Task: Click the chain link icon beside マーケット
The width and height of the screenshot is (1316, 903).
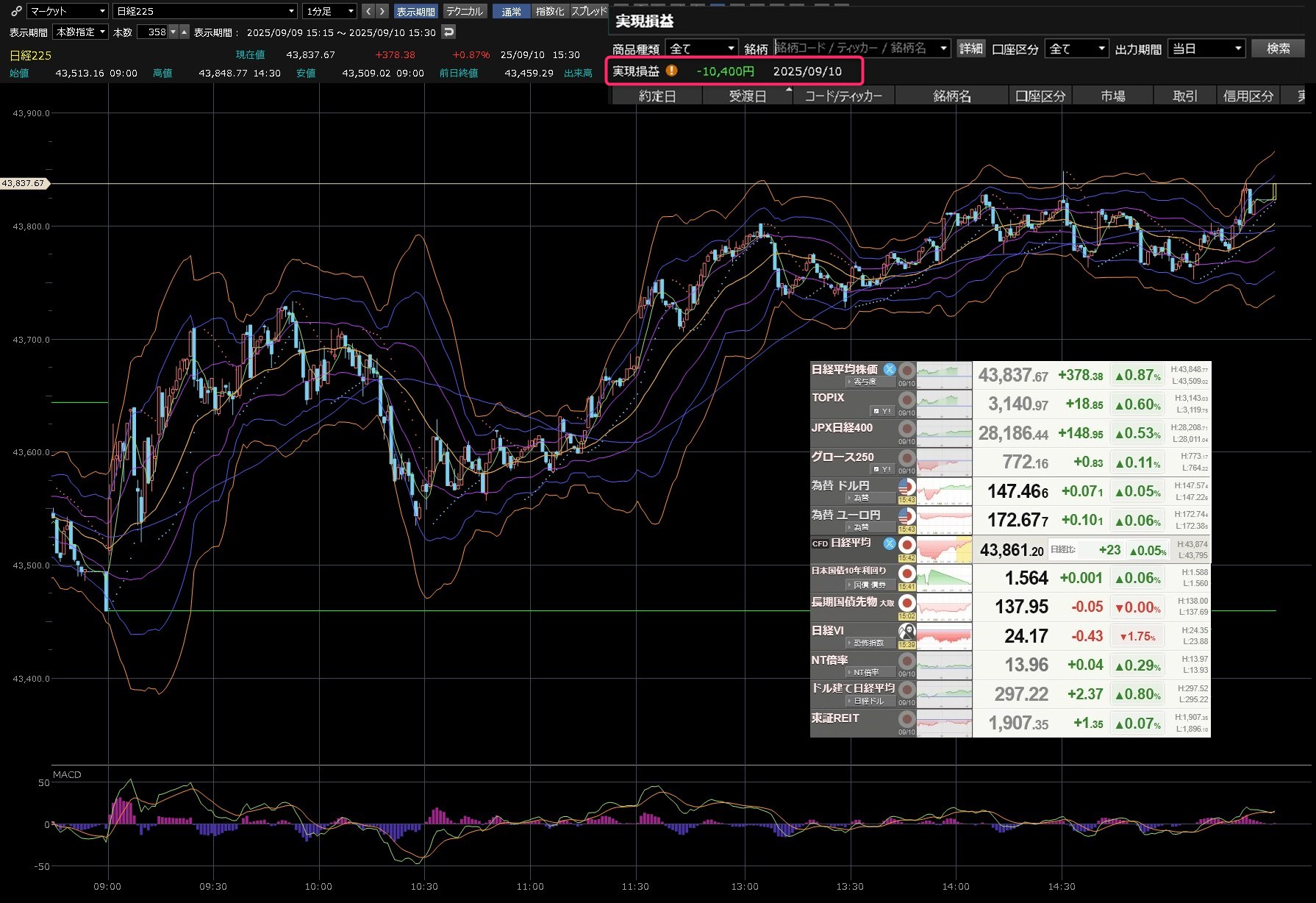Action: [16, 11]
